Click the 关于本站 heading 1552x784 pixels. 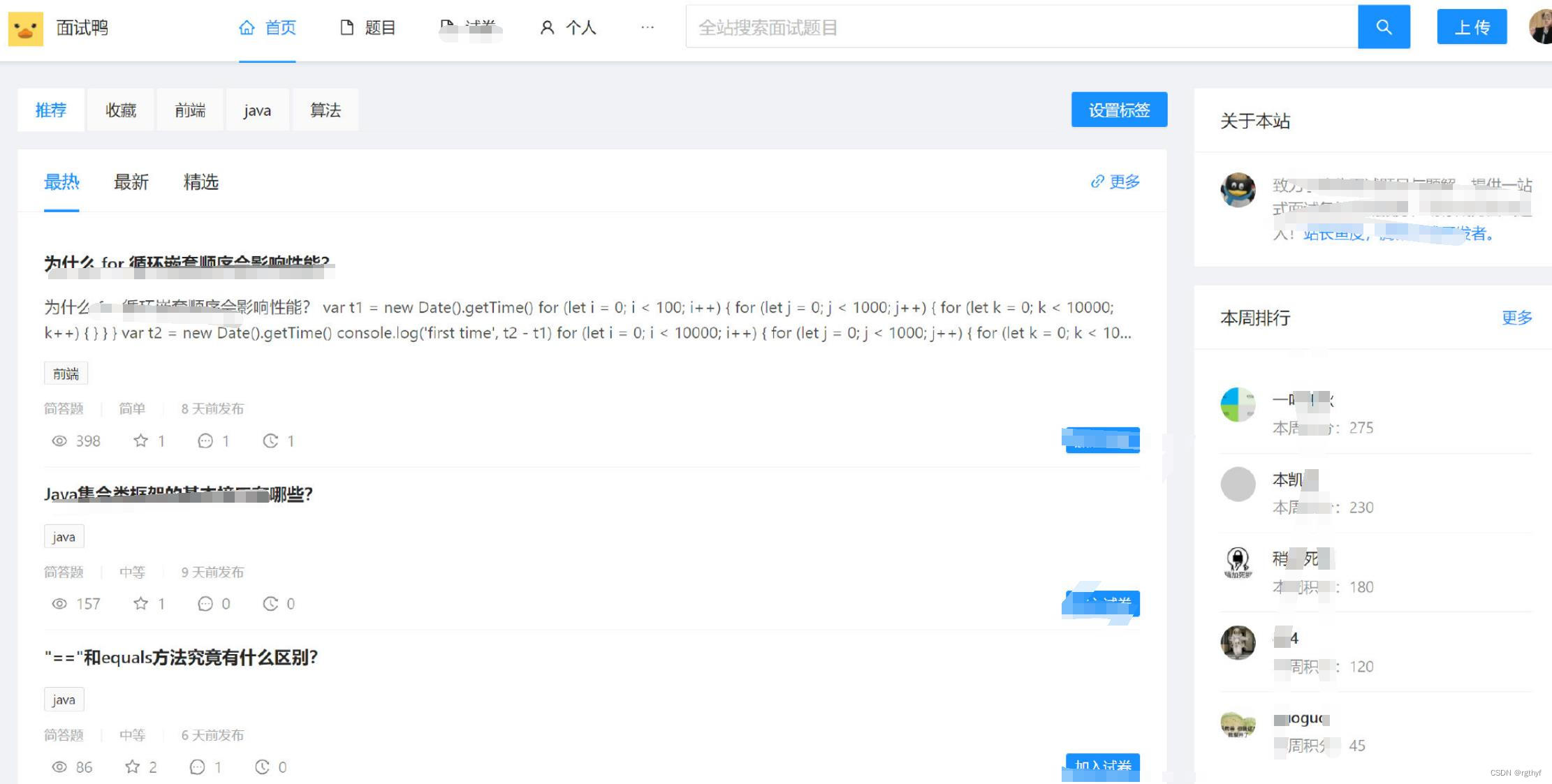click(x=1255, y=121)
